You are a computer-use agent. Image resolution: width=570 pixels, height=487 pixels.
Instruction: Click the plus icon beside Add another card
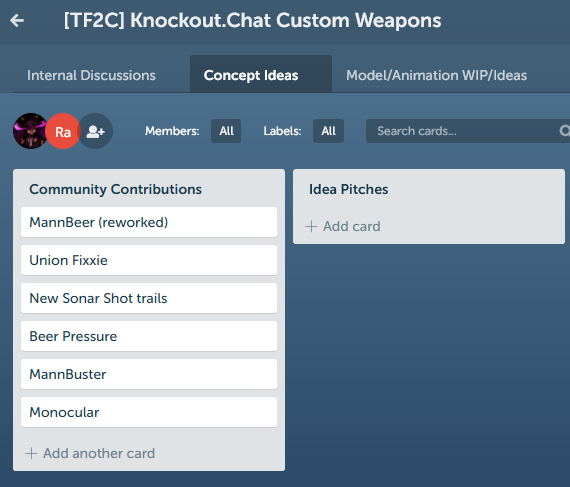pos(31,453)
